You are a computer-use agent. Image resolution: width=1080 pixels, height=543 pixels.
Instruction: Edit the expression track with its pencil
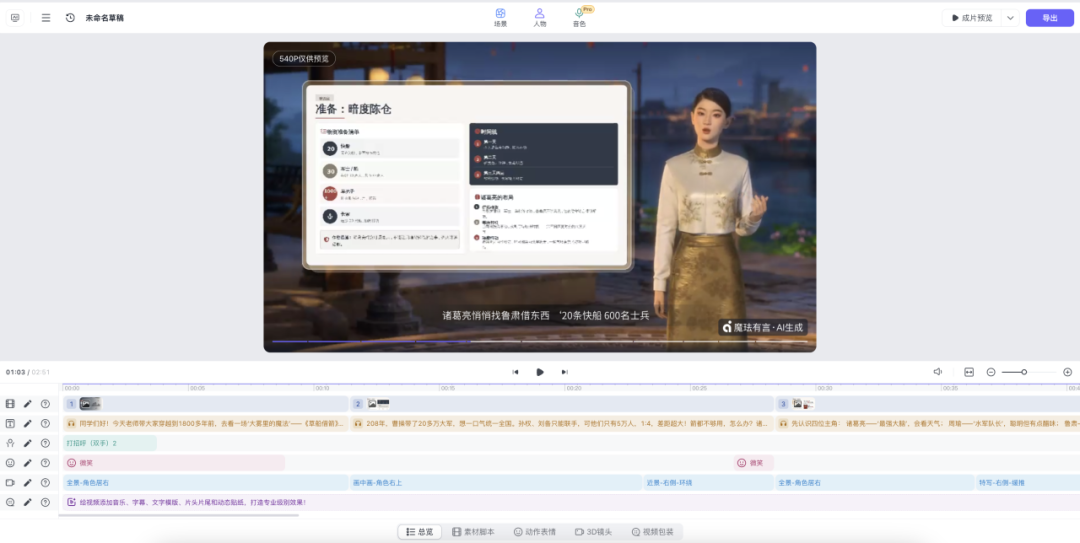point(28,463)
